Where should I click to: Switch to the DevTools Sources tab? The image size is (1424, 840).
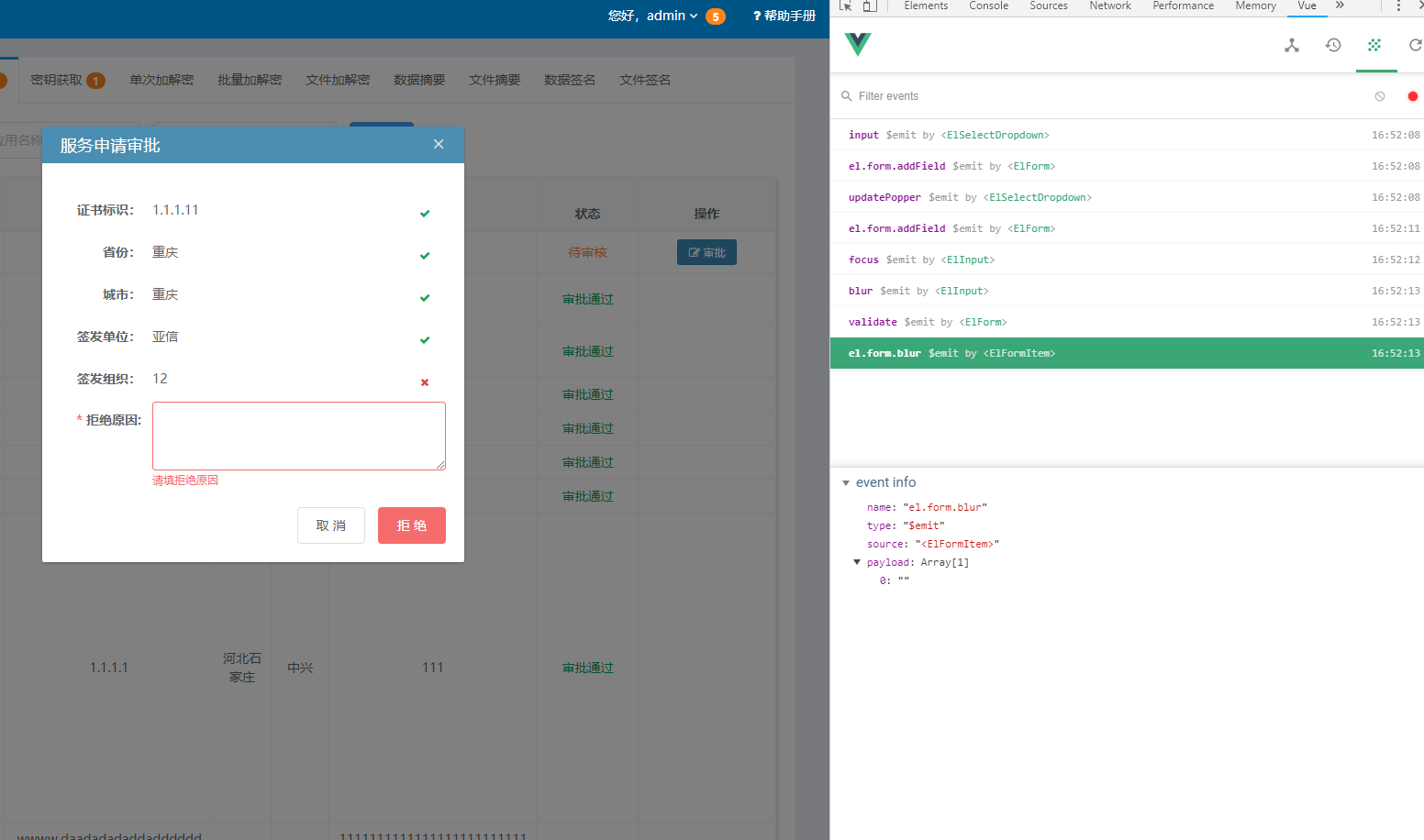pyautogui.click(x=1049, y=6)
